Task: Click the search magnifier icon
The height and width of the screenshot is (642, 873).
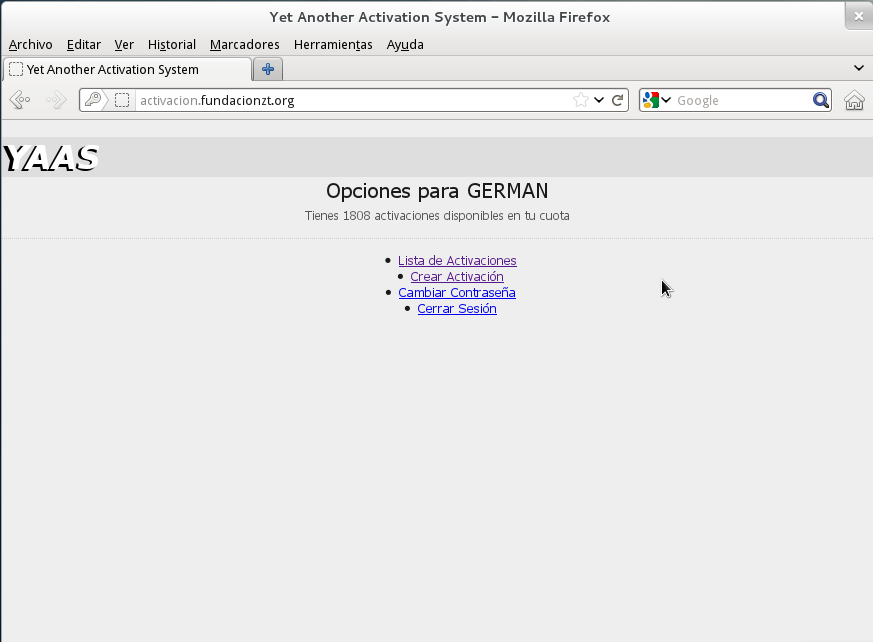Action: click(x=820, y=100)
